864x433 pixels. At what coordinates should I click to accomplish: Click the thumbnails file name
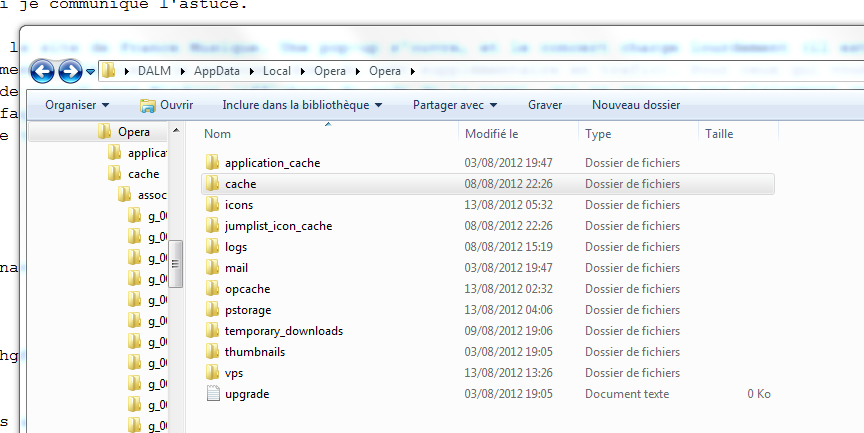(255, 352)
